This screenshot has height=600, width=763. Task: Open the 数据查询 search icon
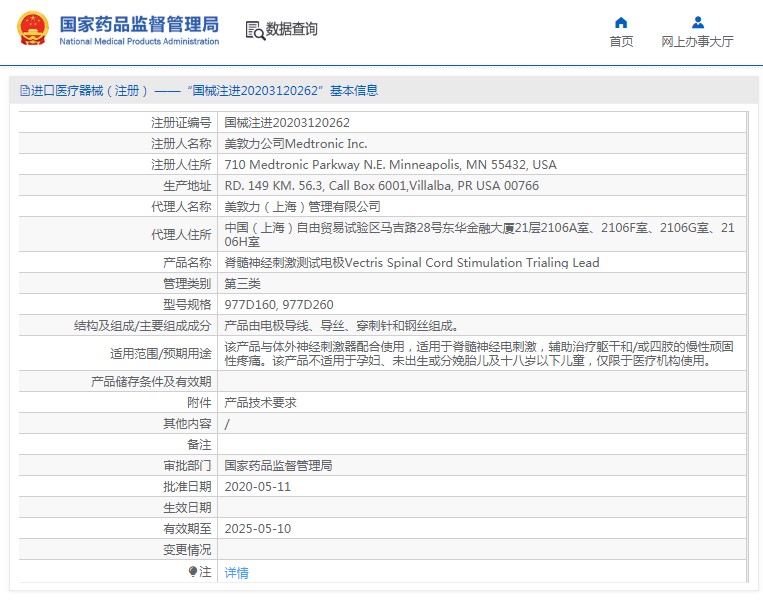pos(255,30)
